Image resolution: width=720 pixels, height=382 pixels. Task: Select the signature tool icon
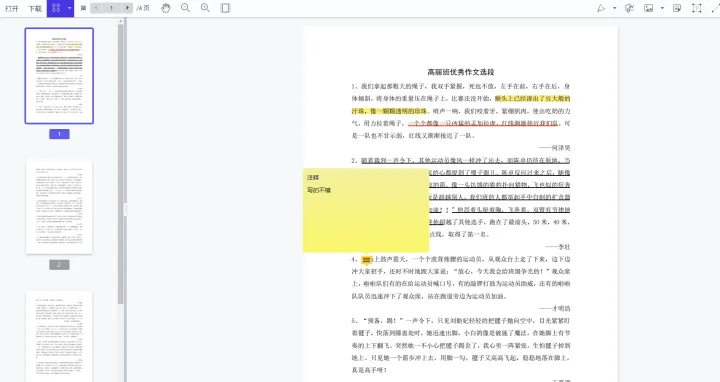(x=629, y=8)
